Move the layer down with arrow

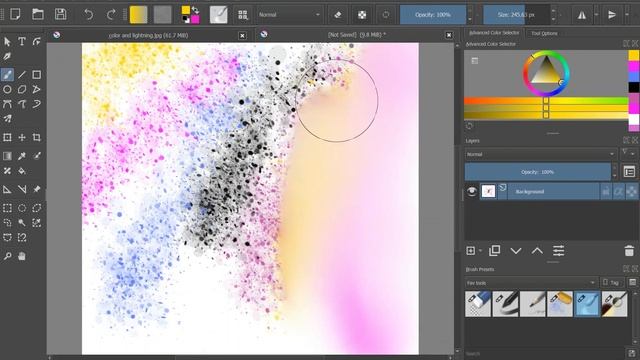[x=516, y=251]
